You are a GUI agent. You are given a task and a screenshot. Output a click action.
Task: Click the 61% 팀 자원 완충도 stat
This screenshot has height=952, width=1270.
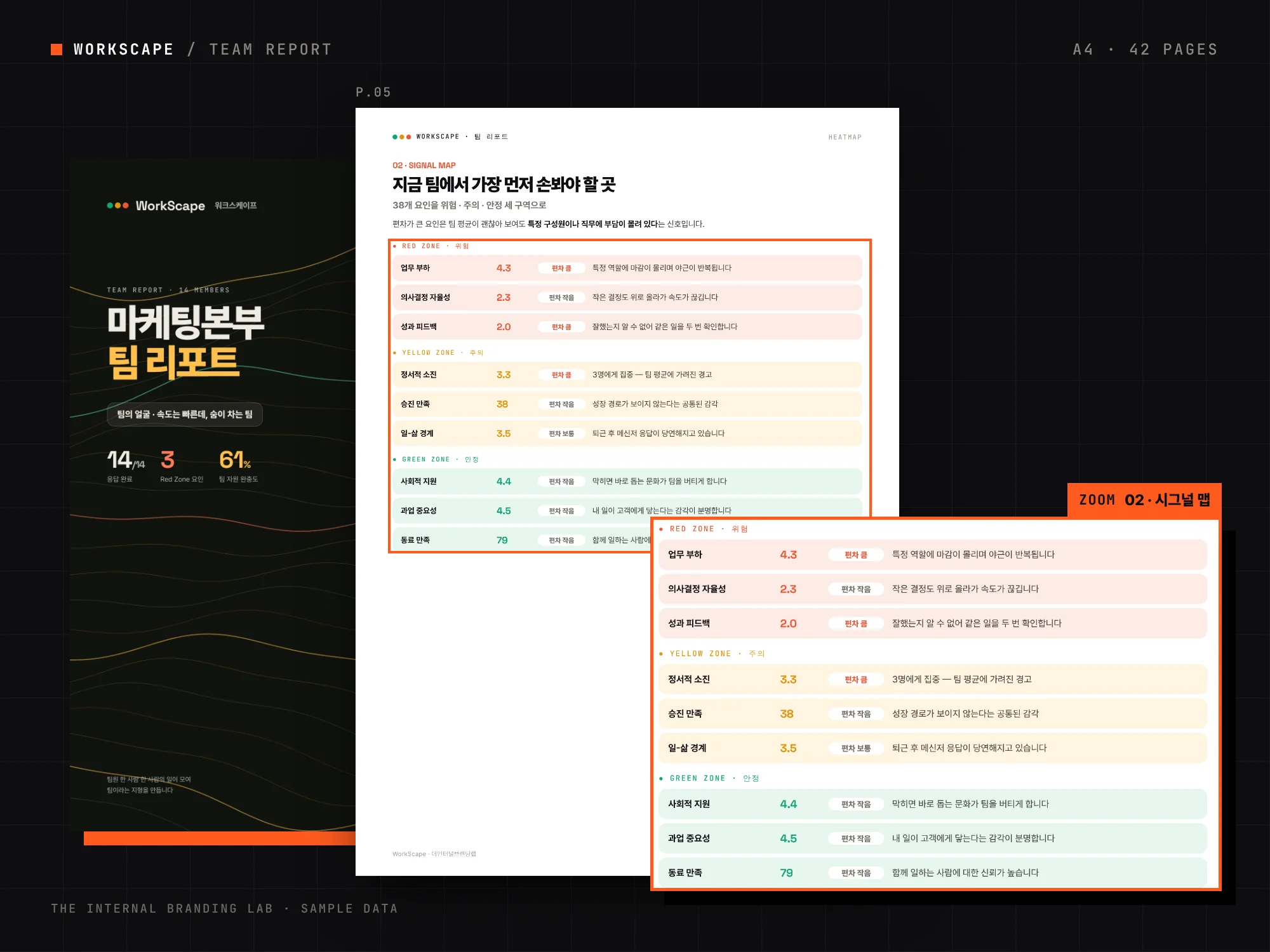[x=239, y=466]
